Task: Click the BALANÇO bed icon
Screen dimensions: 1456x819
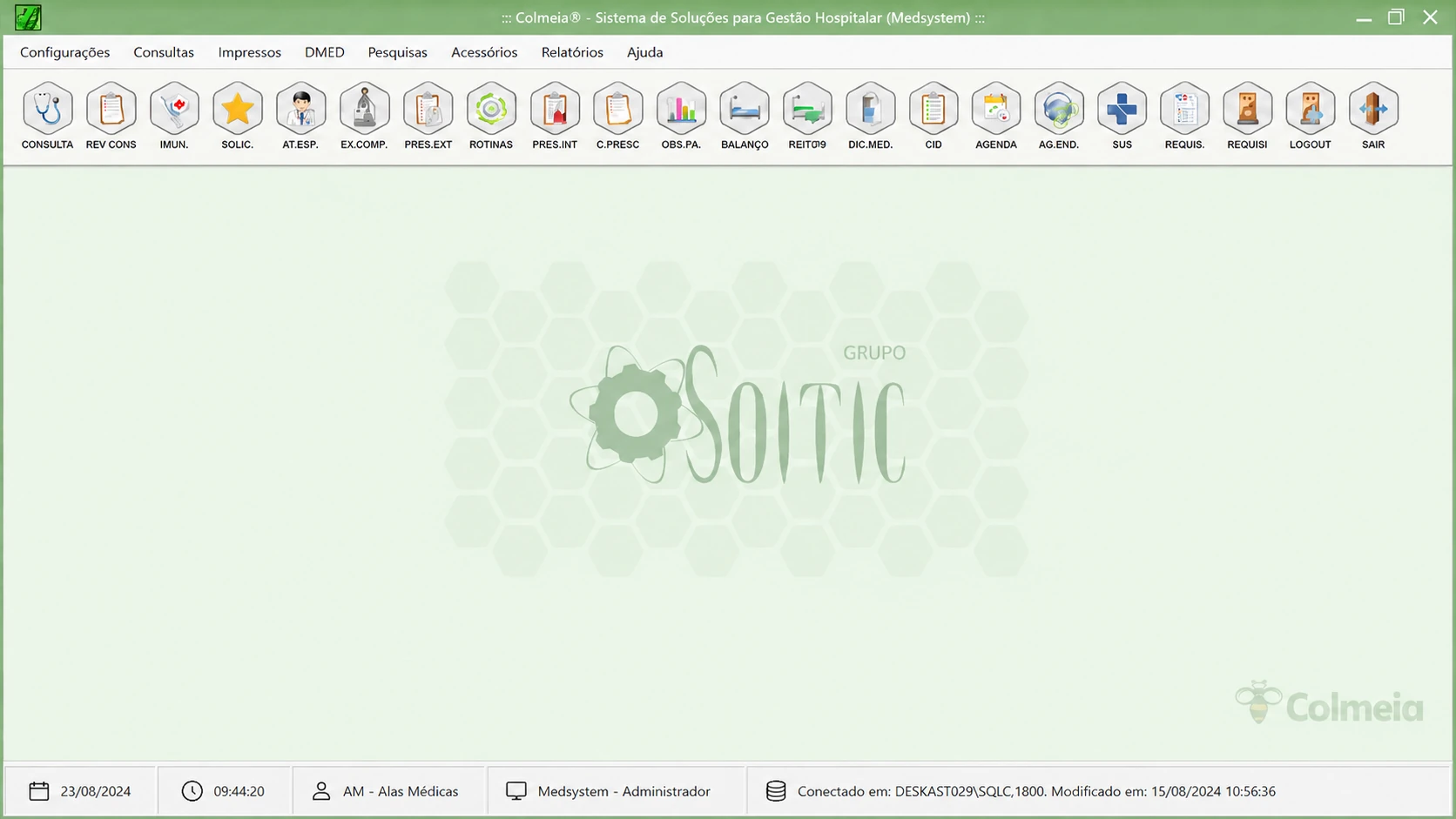Action: coord(745,109)
